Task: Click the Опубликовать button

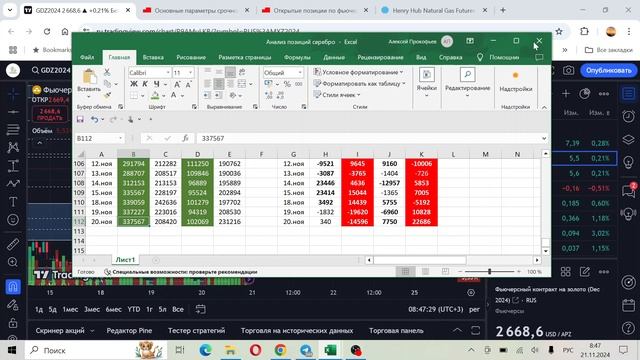Action: 609,71
